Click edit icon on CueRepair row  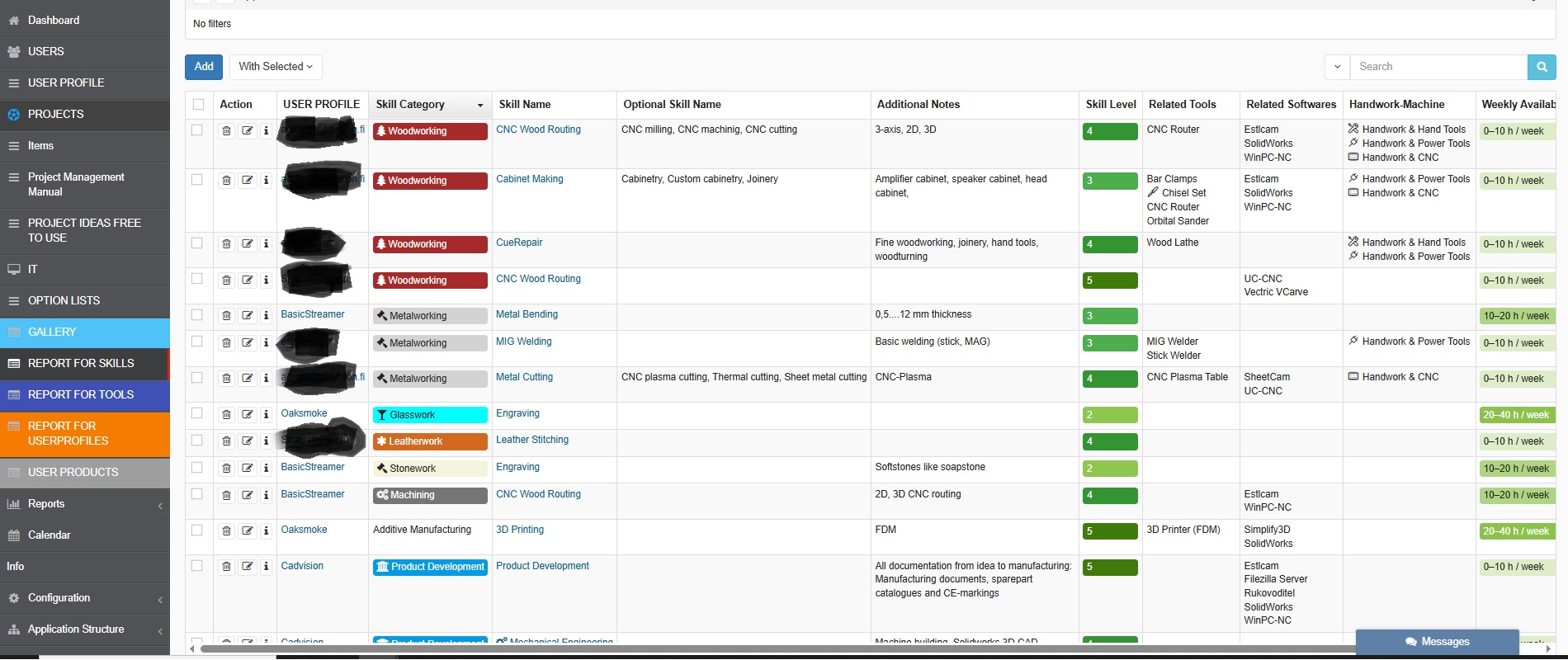pyautogui.click(x=247, y=243)
